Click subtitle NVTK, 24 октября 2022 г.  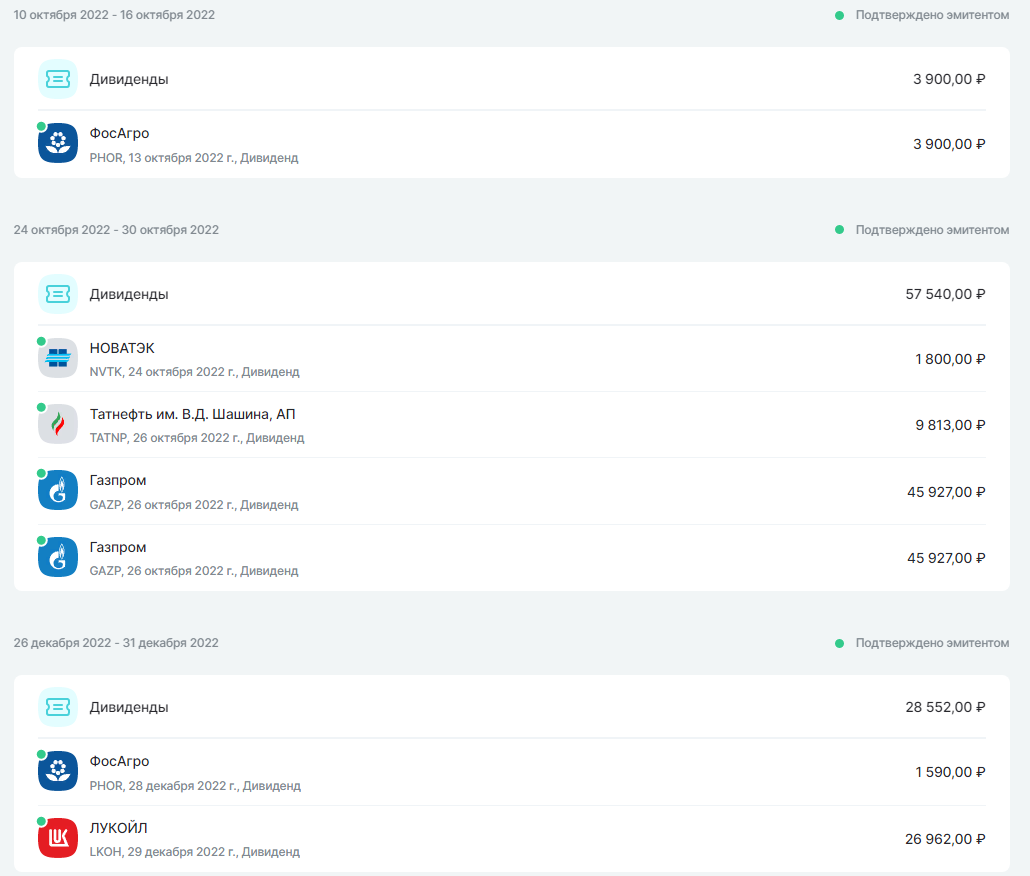tap(194, 372)
